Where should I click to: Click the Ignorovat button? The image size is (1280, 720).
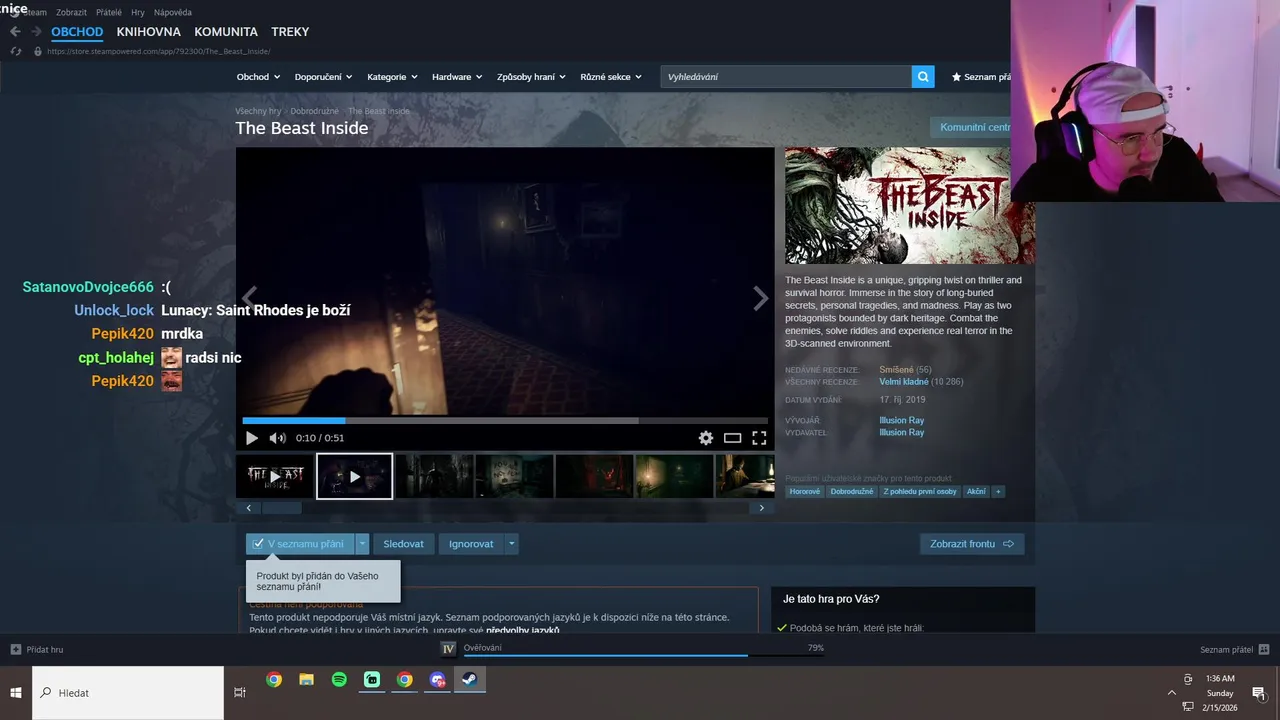pyautogui.click(x=471, y=544)
